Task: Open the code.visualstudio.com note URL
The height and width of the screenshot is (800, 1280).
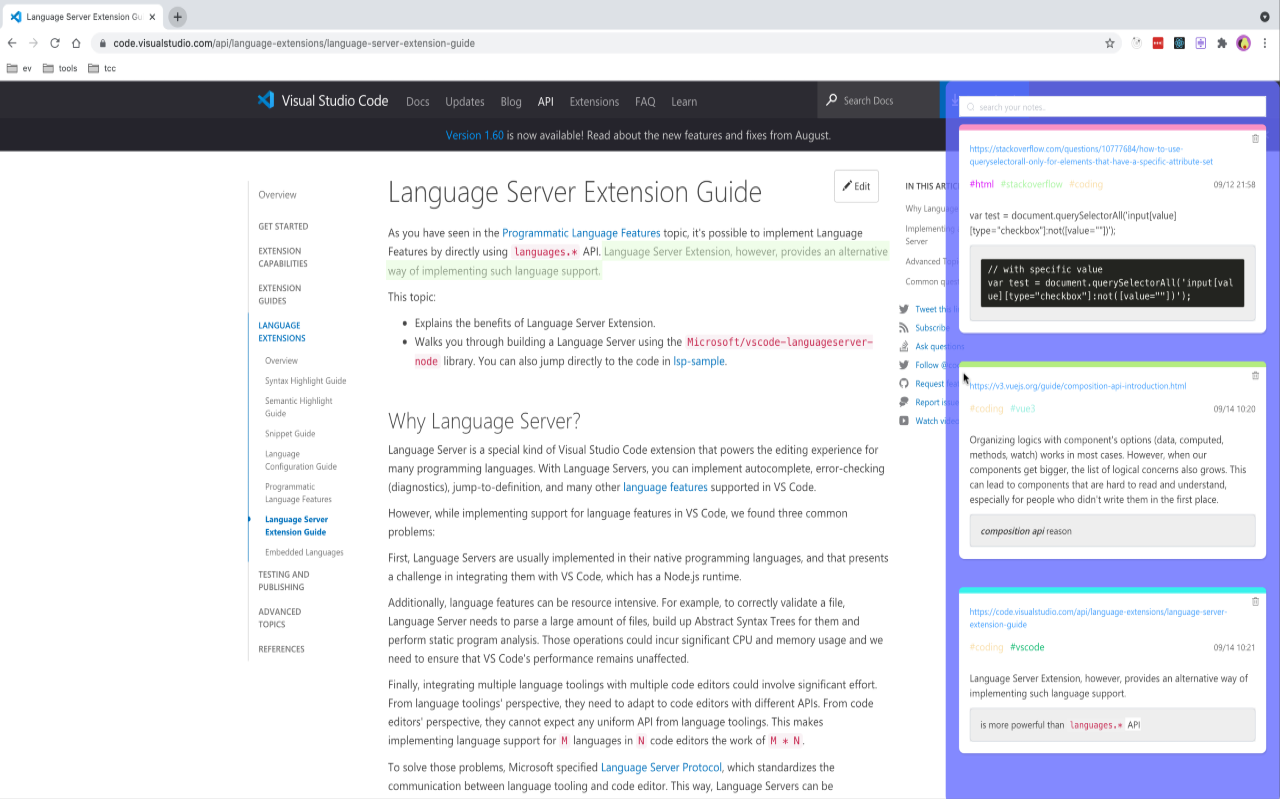Action: click(1098, 618)
